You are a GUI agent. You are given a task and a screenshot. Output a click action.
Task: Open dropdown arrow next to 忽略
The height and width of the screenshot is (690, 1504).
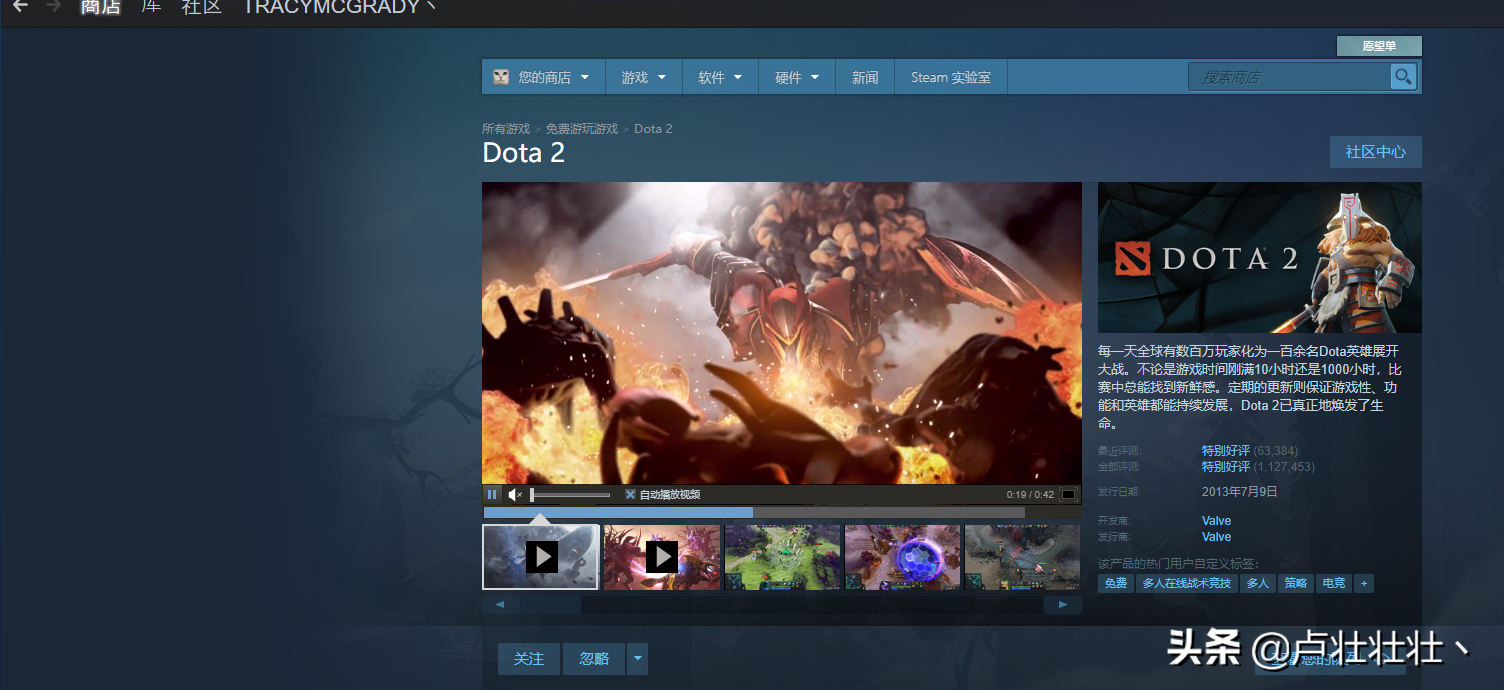(x=638, y=659)
